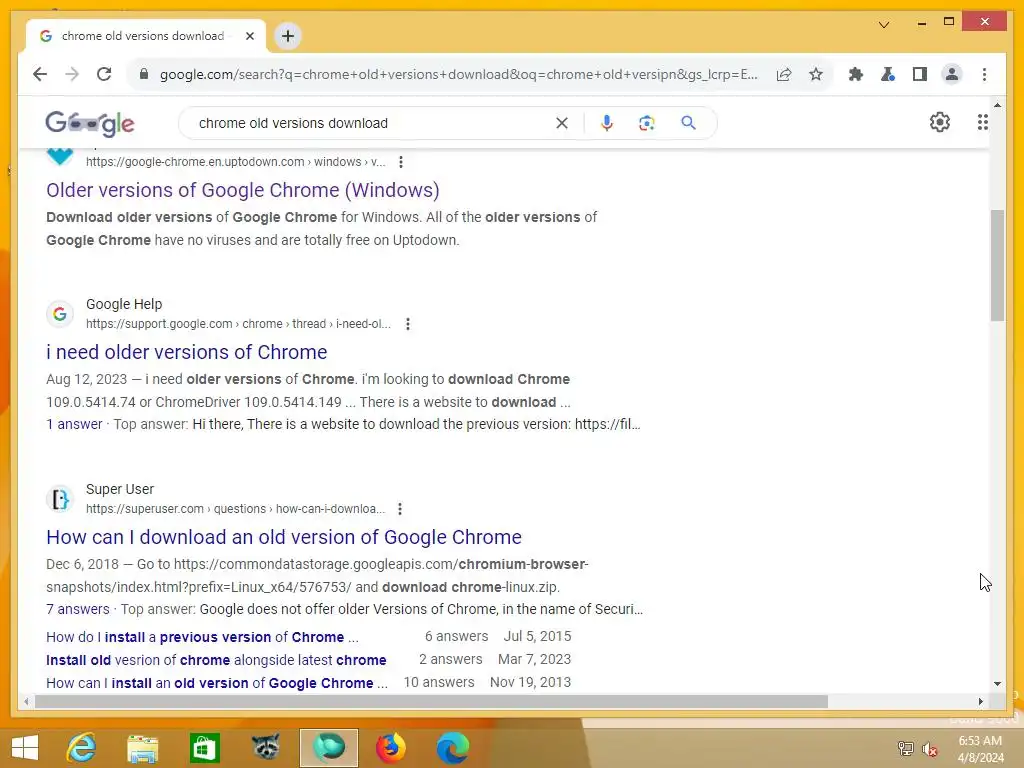
Task: Click the forward navigation arrow
Action: tap(72, 74)
